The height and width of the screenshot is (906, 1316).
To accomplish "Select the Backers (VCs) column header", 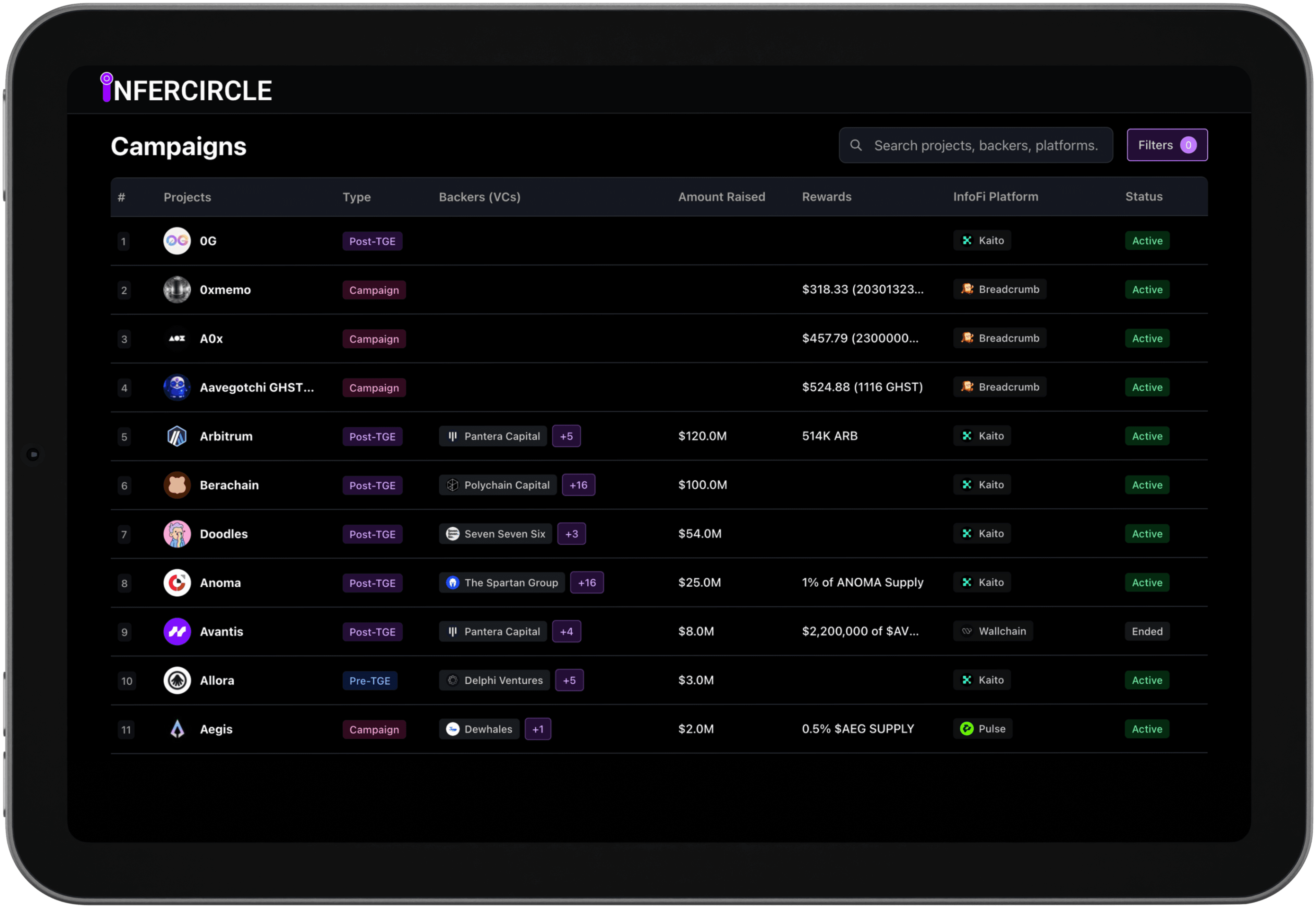I will click(479, 196).
